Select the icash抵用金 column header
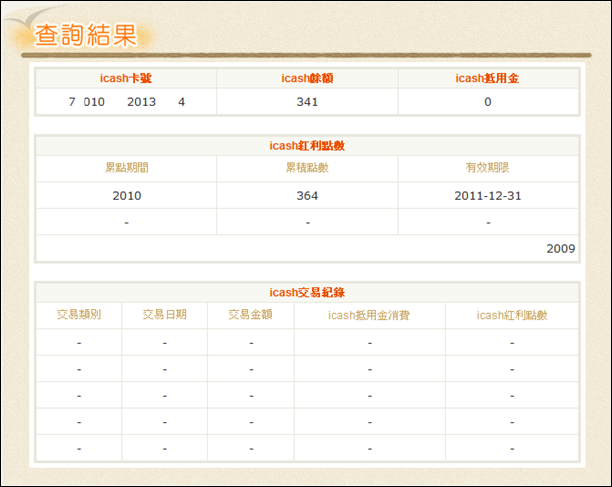The width and height of the screenshot is (612, 487). 487,78
